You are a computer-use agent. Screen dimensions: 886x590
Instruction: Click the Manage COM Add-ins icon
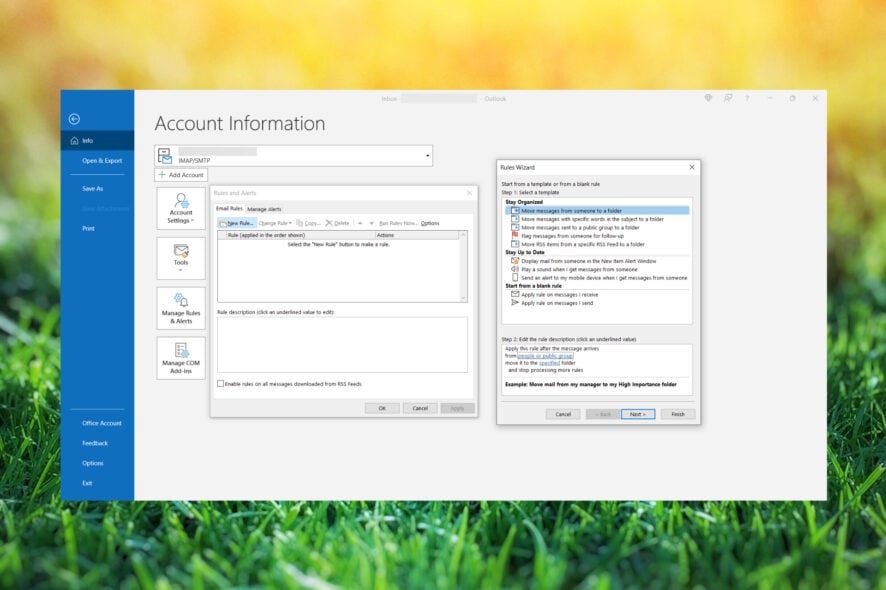(x=181, y=351)
